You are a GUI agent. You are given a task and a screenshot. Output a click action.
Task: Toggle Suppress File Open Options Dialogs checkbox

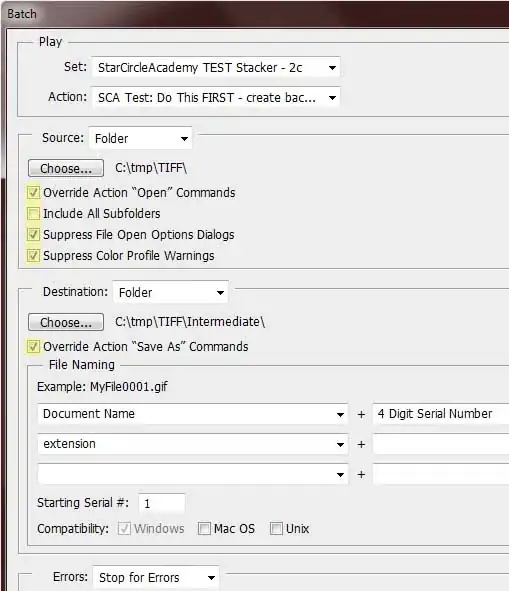click(33, 234)
